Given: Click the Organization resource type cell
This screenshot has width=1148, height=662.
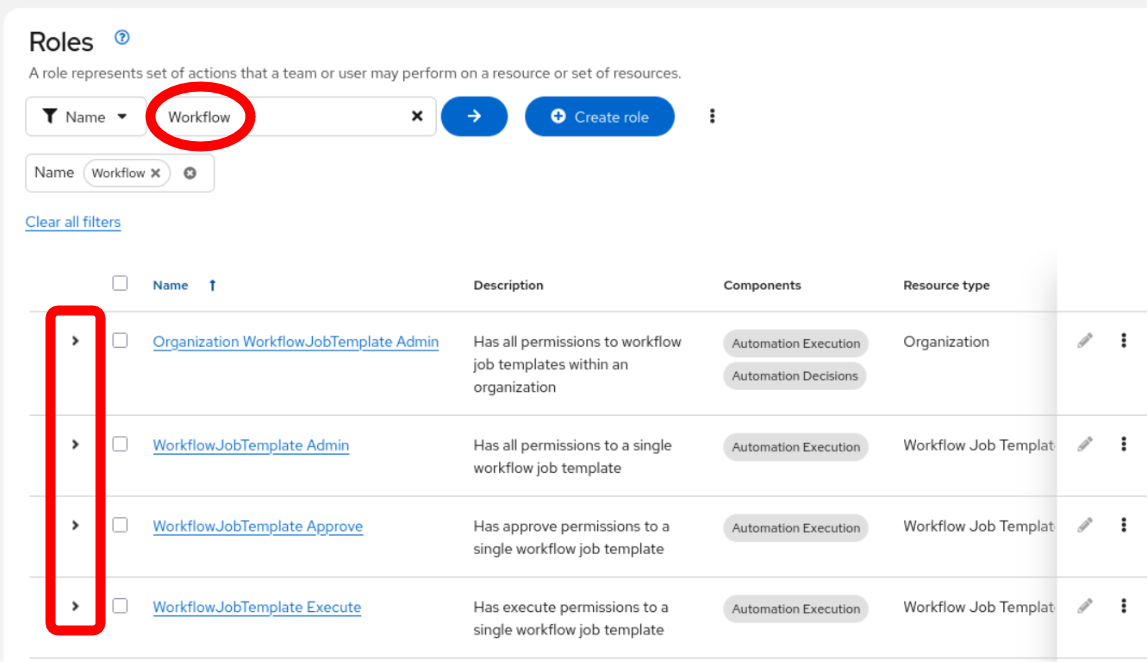Looking at the screenshot, I should 946,342.
